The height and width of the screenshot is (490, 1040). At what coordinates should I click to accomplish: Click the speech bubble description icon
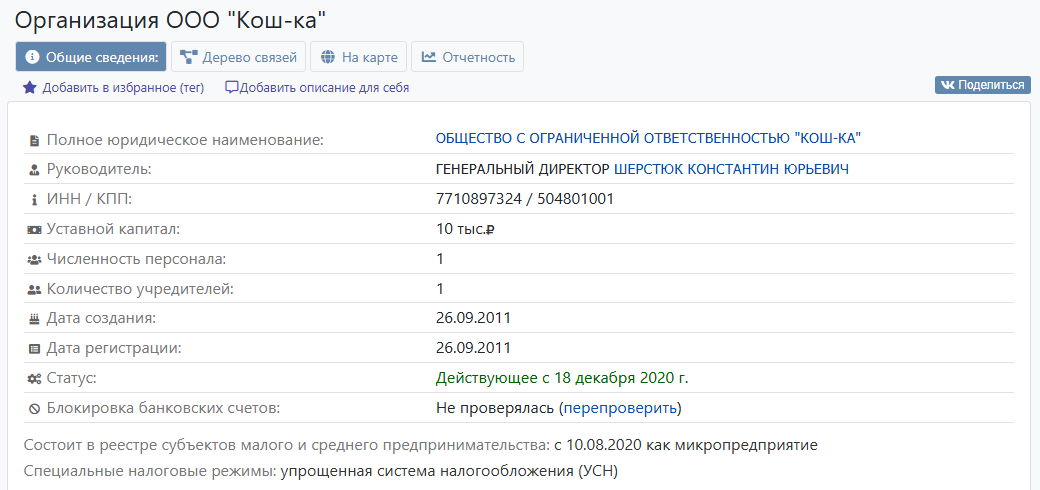click(231, 87)
